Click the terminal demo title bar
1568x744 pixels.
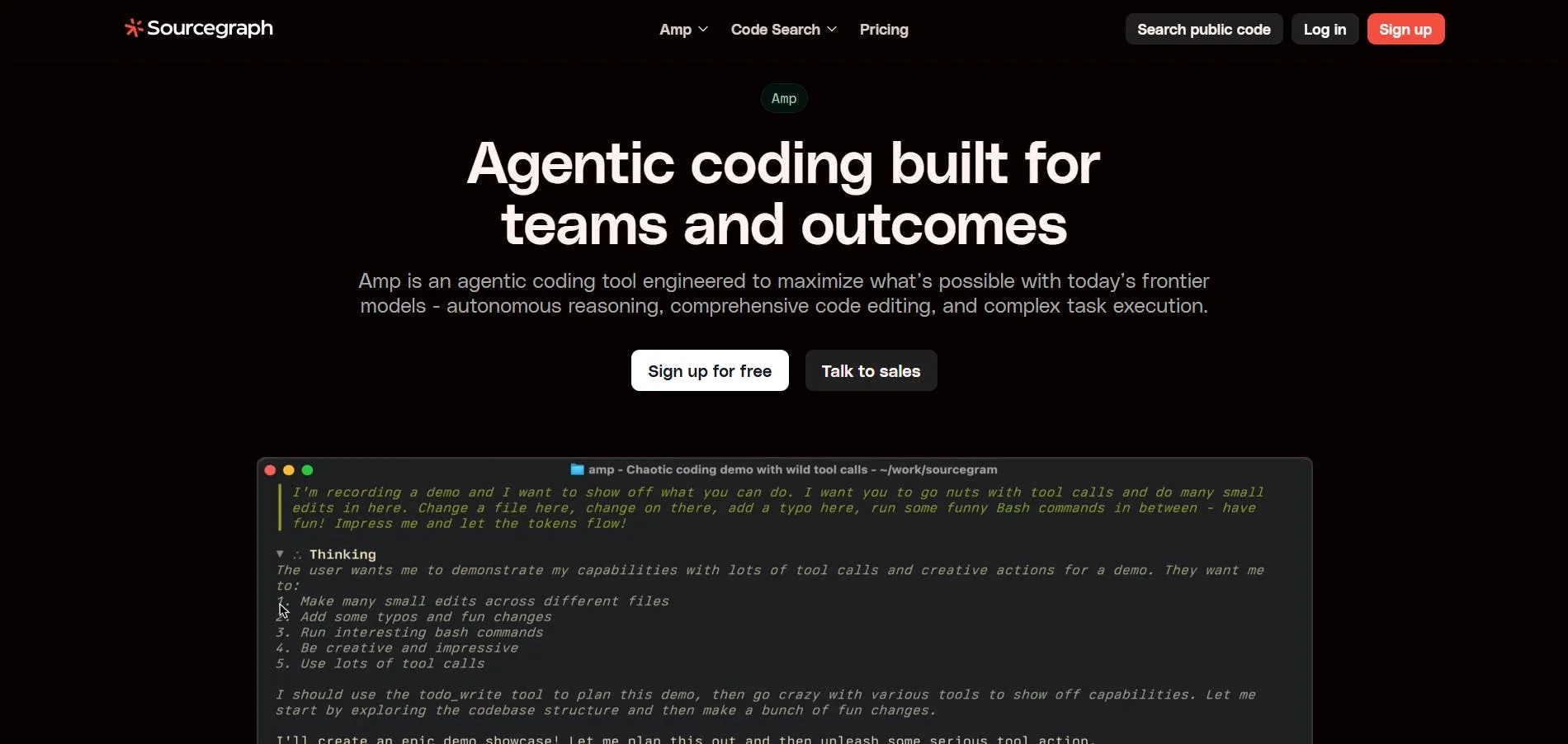[784, 469]
